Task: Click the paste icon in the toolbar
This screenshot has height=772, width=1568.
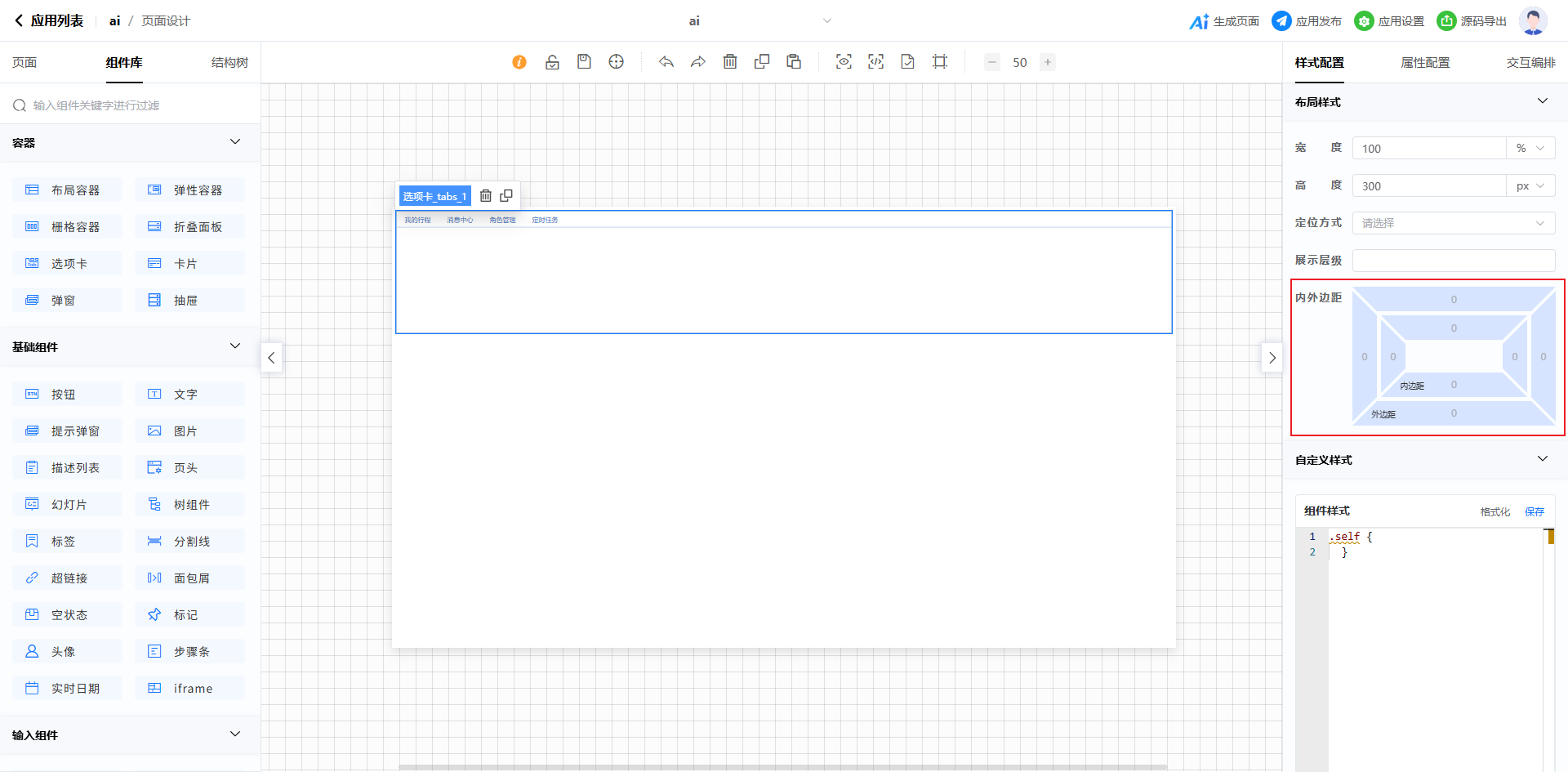Action: point(794,62)
